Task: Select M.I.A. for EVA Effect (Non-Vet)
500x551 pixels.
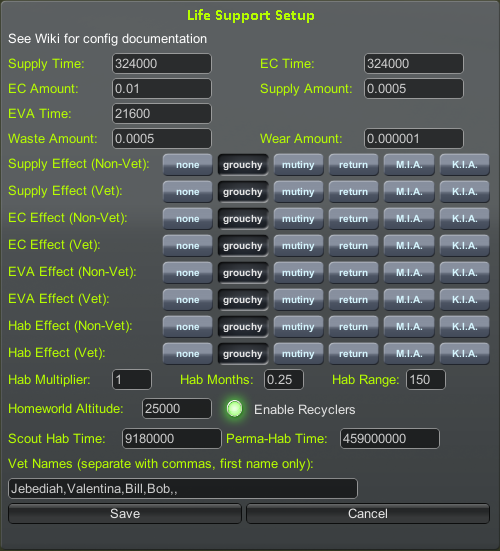Action: tap(409, 272)
